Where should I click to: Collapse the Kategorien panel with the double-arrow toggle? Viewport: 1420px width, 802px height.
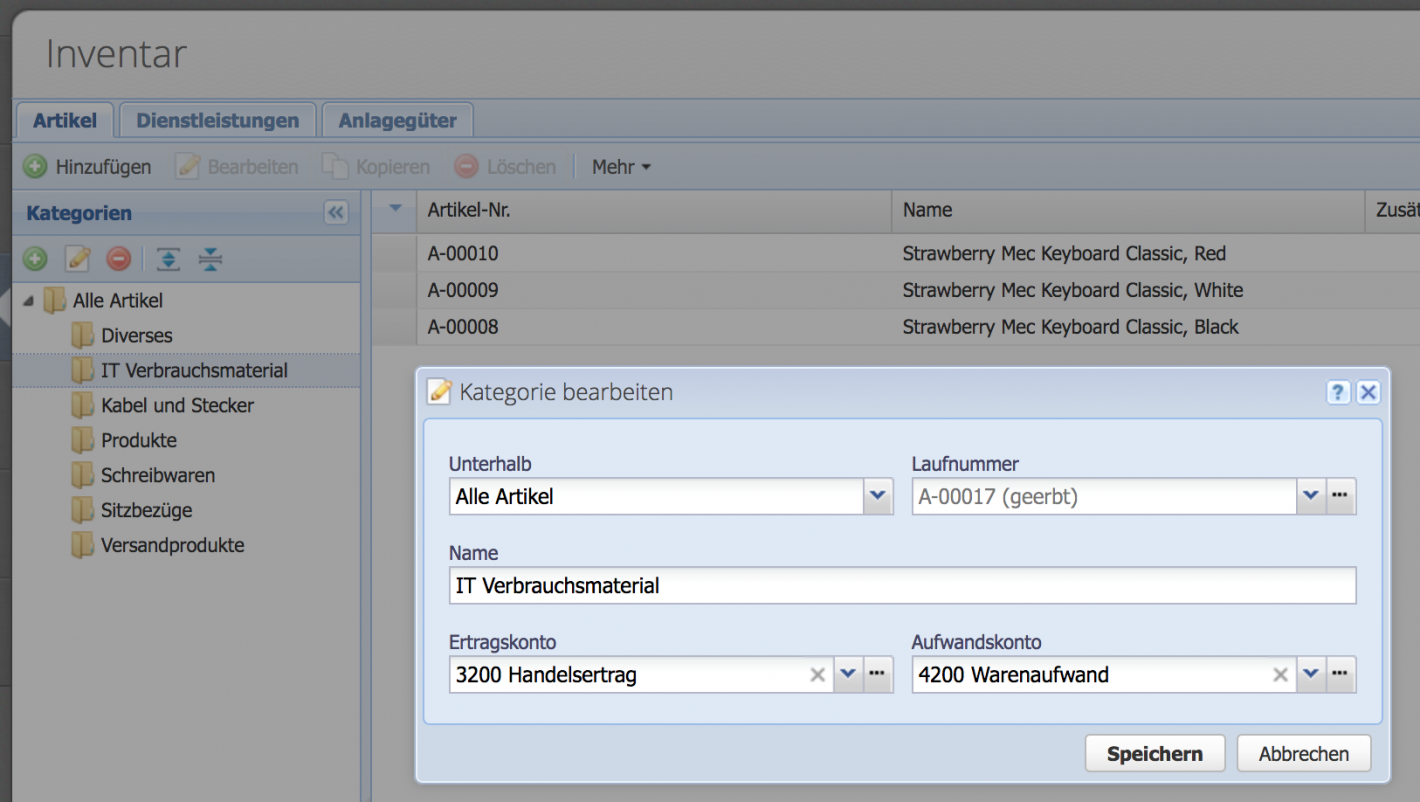(336, 212)
